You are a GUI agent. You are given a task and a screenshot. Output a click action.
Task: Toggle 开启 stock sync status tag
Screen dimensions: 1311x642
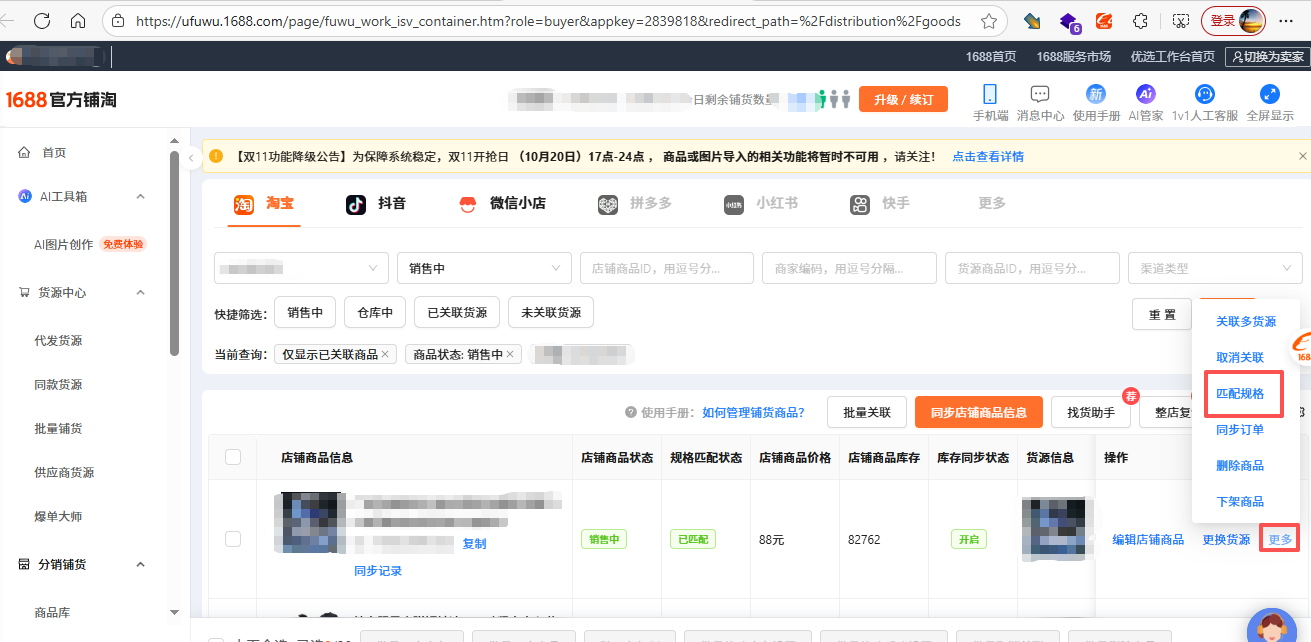(969, 539)
